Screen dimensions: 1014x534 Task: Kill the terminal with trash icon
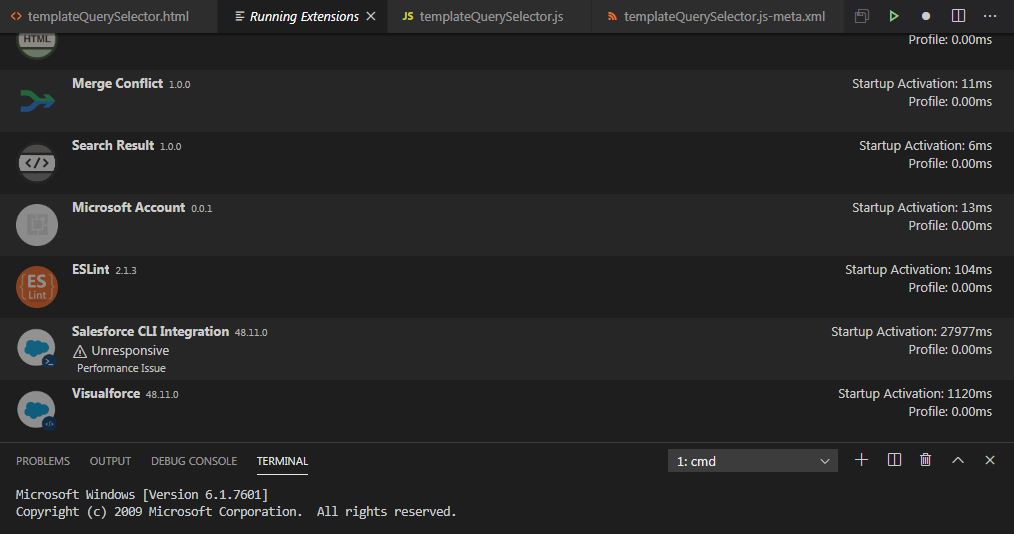coord(925,460)
